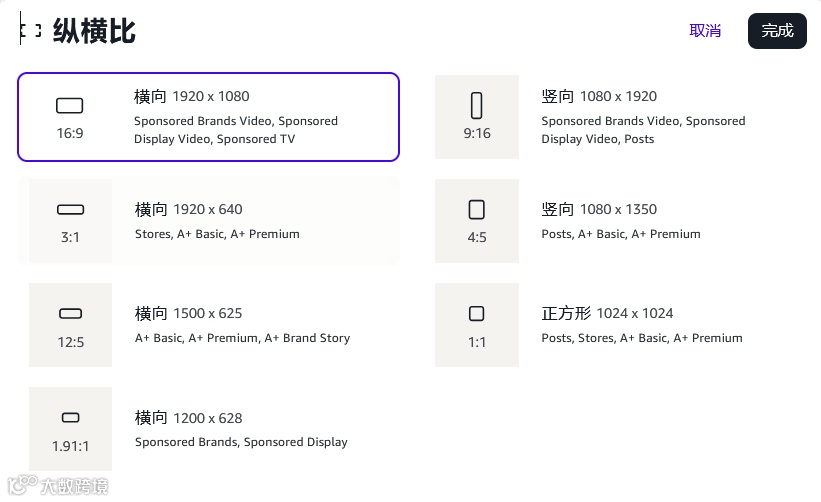821x502 pixels.
Task: Click the Posts, Stores, A+ Basic description
Action: point(642,338)
